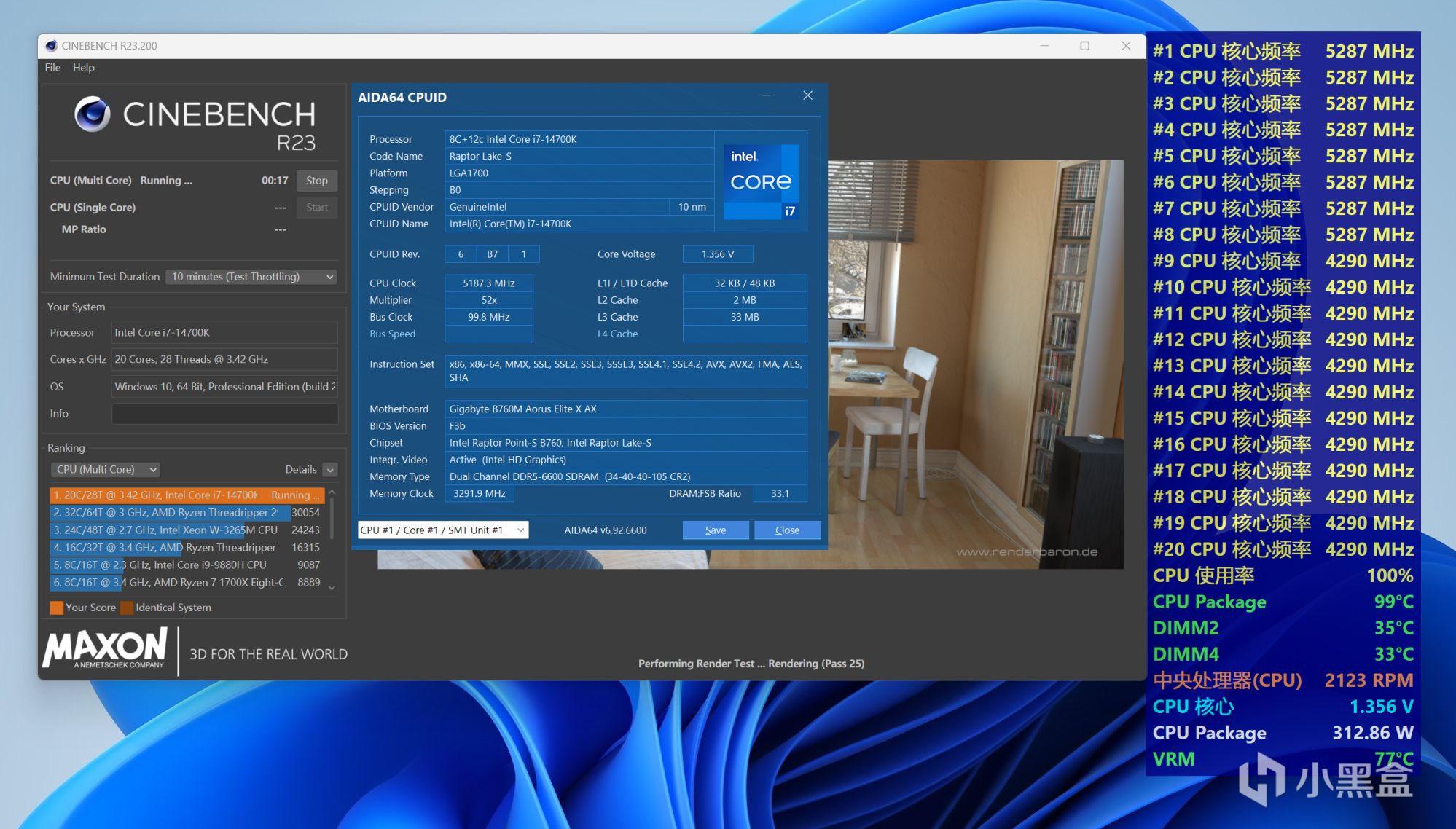The width and height of the screenshot is (1456, 829).
Task: Click the orange Your Score legend swatch
Action: coord(56,608)
